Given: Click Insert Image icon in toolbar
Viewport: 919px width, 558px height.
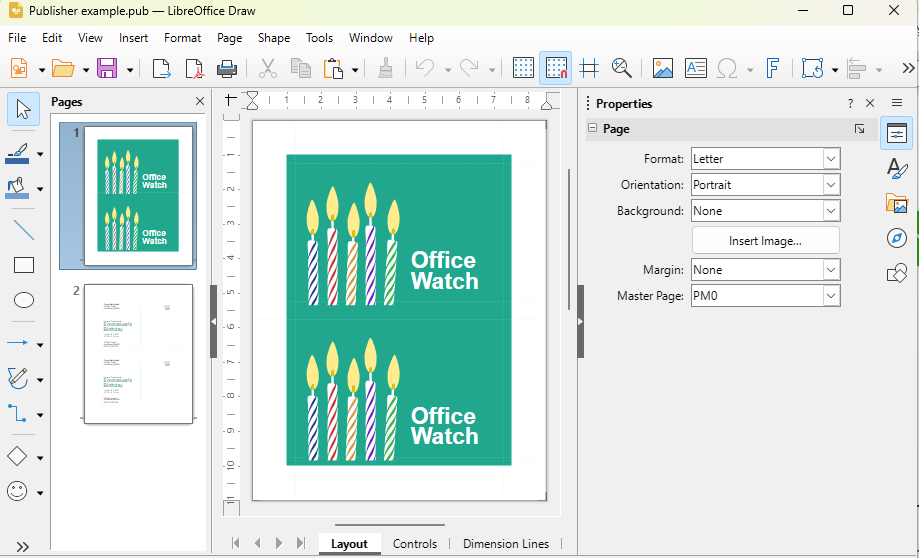Looking at the screenshot, I should point(663,69).
